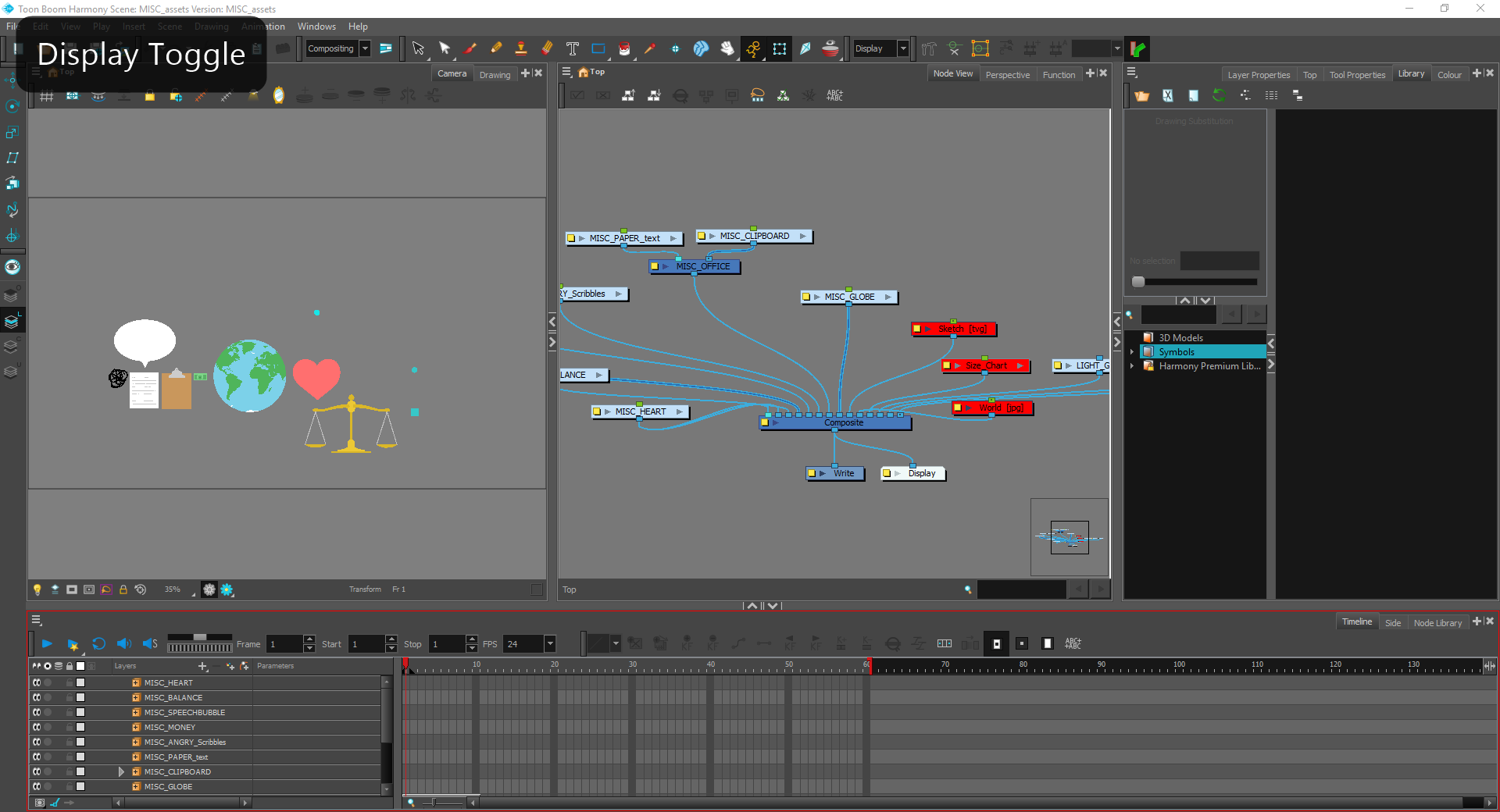
Task: Click the Add Layer plus icon
Action: [202, 666]
